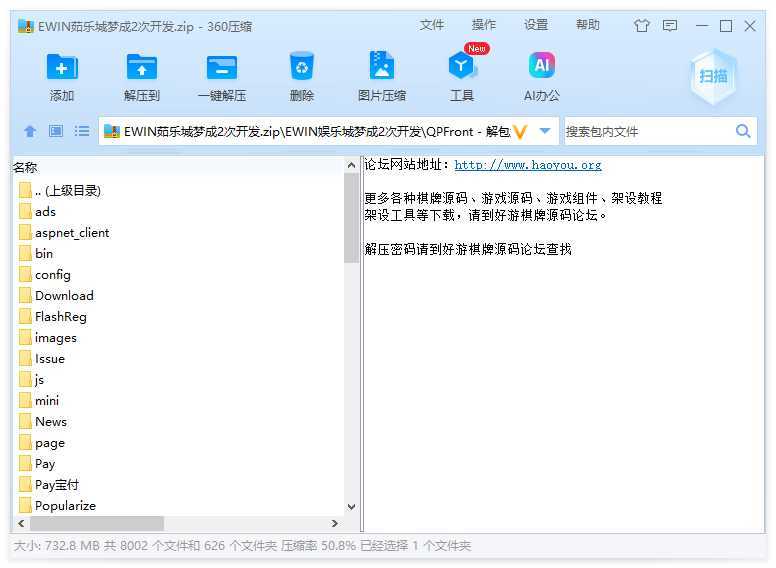Click the horizontal scroll right arrow
The image size is (776, 568).
click(x=335, y=523)
